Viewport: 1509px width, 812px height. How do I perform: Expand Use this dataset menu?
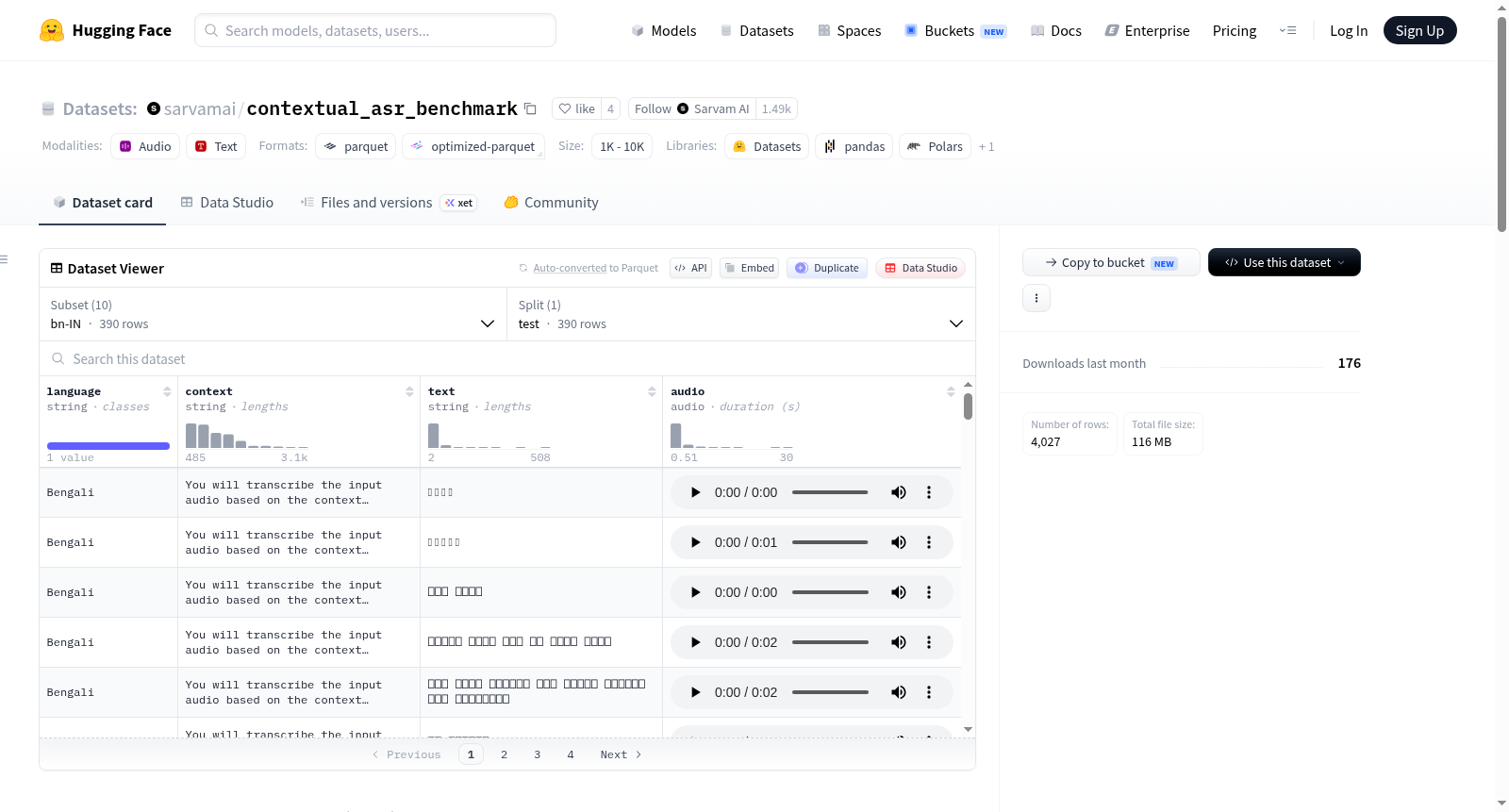pos(1284,262)
